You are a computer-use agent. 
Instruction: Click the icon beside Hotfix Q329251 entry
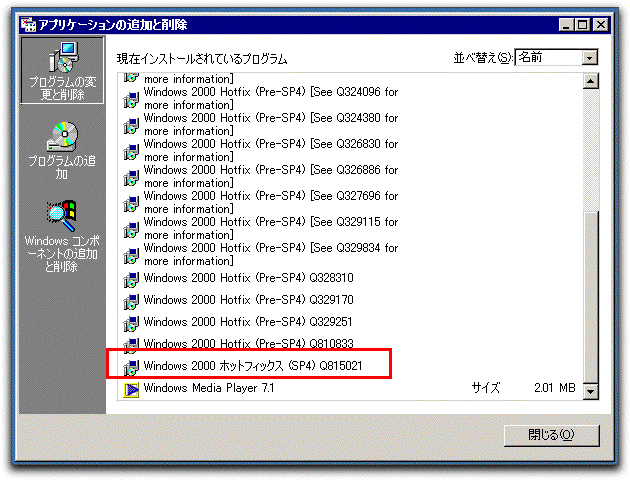131,323
